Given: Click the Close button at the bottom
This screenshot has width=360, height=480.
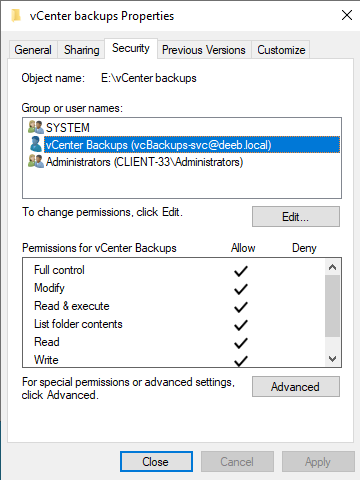Looking at the screenshot, I should click(156, 462).
